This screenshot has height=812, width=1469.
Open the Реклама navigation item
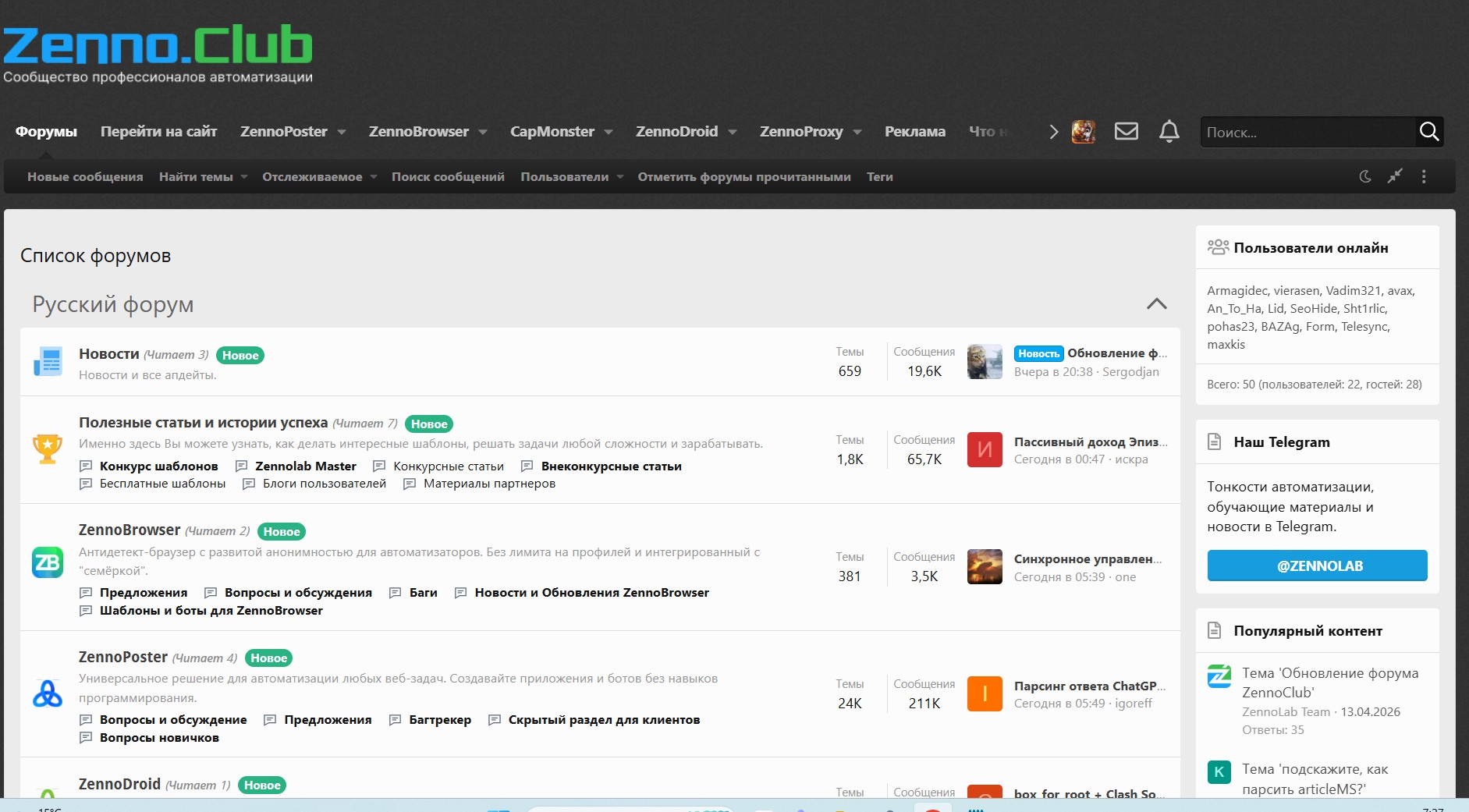[x=915, y=132]
